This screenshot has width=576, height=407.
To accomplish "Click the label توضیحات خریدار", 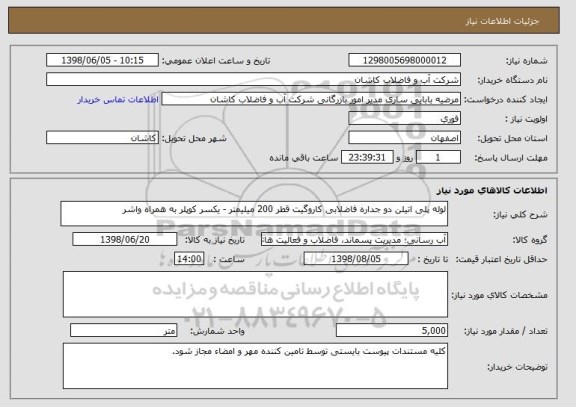I will pos(518,367).
